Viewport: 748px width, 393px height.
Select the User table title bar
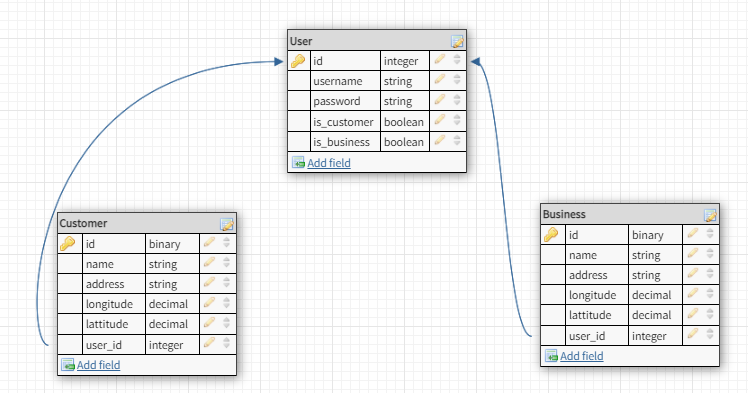pos(377,41)
